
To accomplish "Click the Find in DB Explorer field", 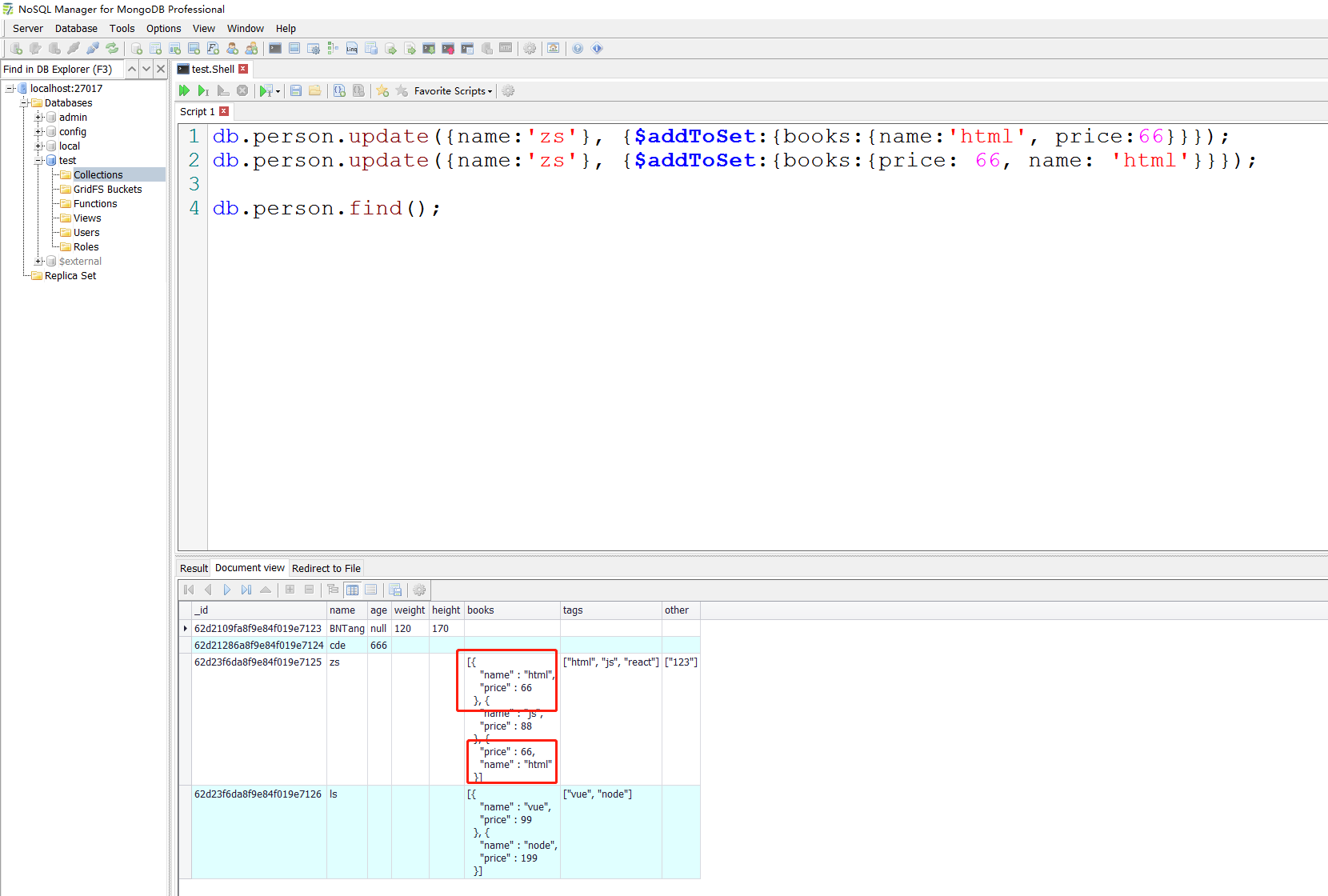I will (62, 70).
